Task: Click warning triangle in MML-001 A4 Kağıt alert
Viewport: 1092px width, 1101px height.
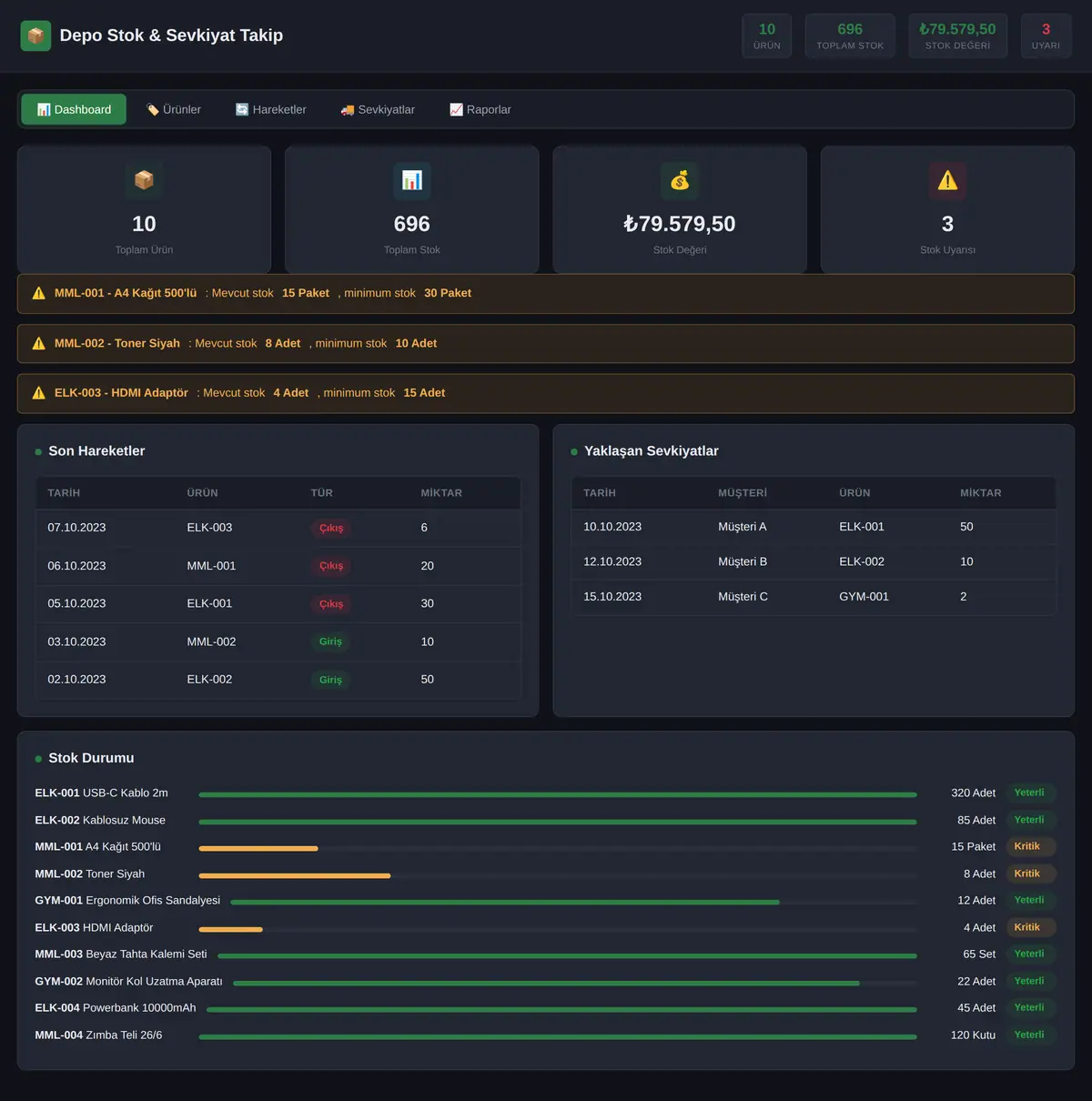Action: pyautogui.click(x=39, y=293)
